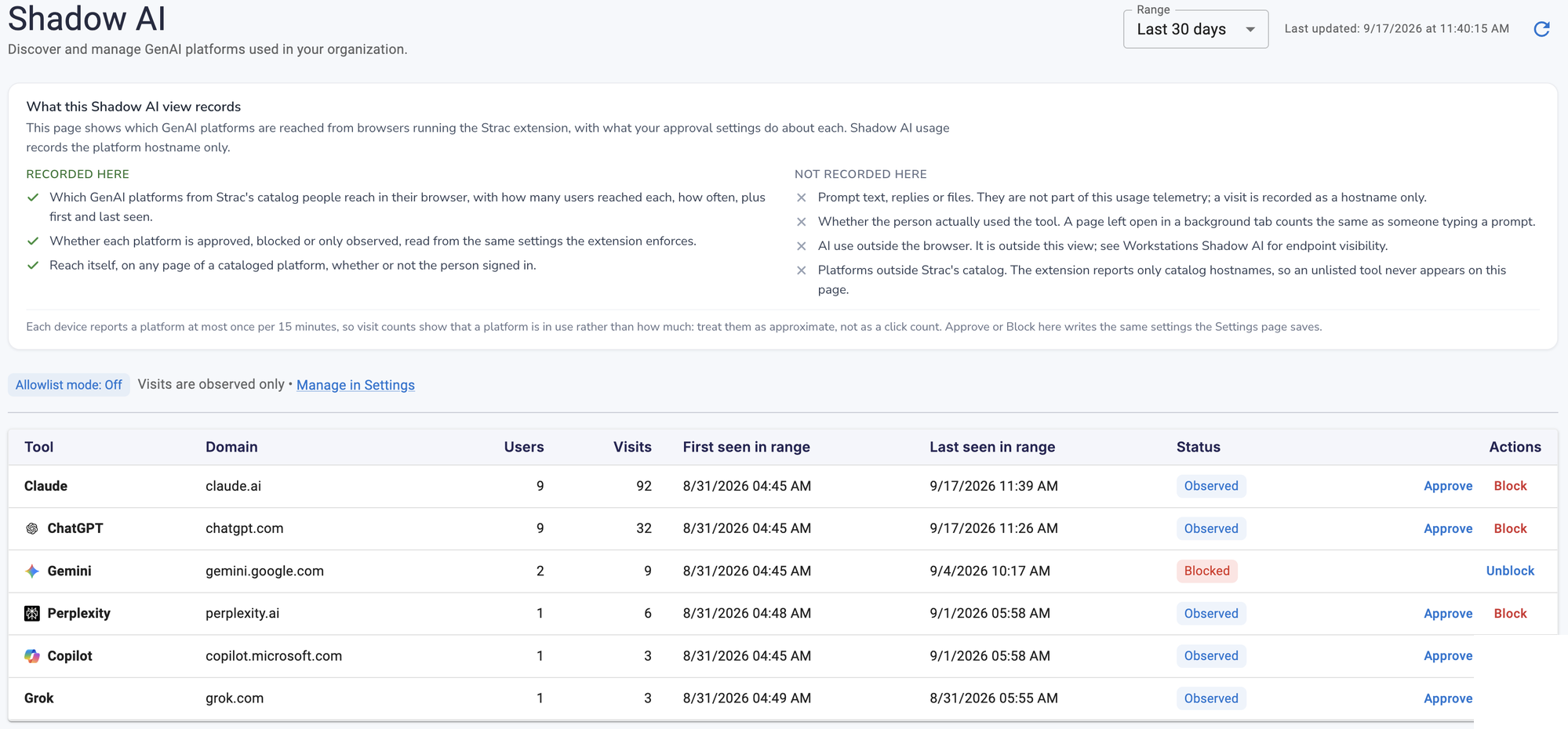
Task: Click the Observed status badge for Perplexity
Action: [x=1211, y=613]
